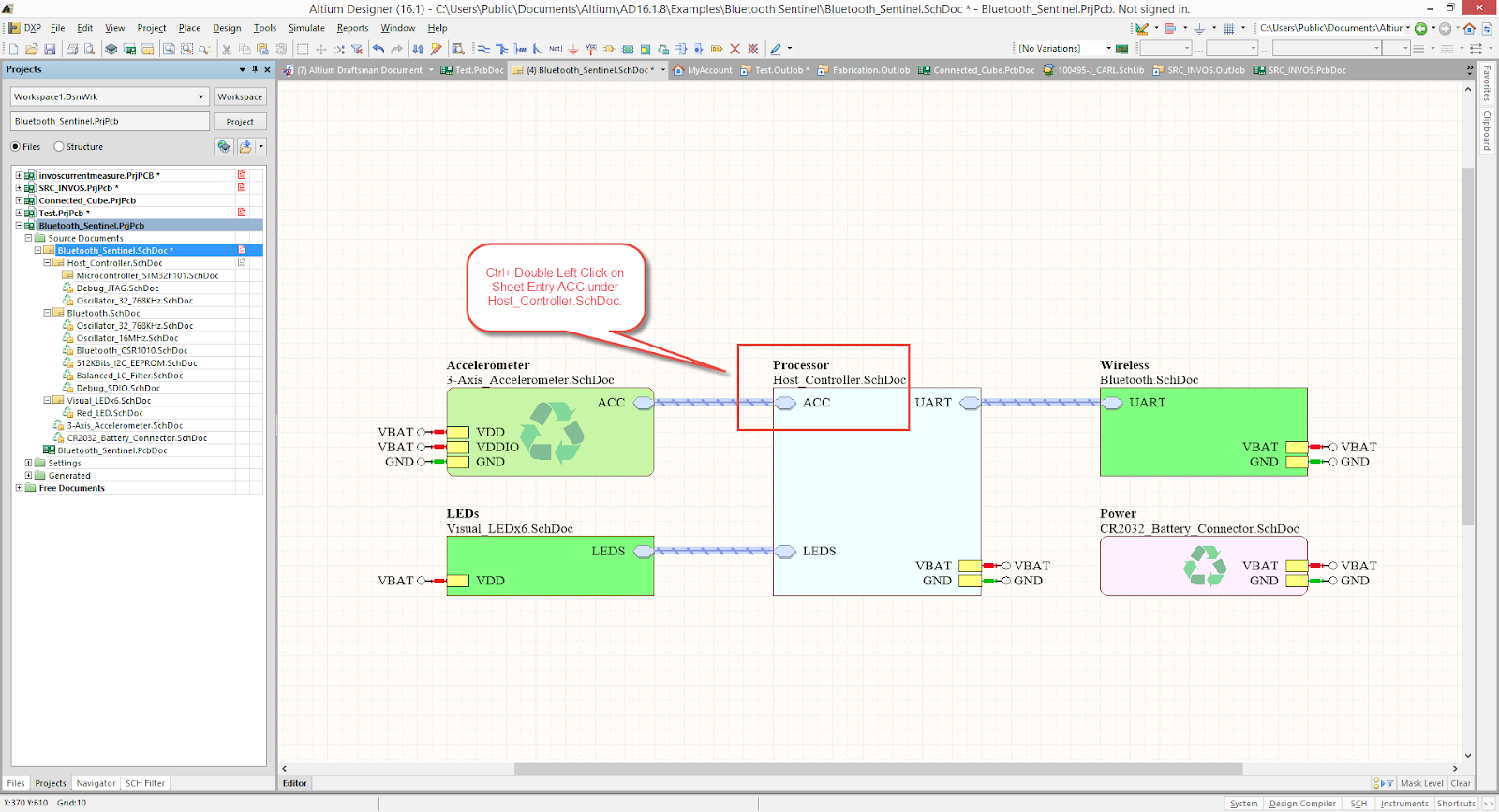Click the Cut scissors icon
1499x812 pixels.
pos(227,49)
